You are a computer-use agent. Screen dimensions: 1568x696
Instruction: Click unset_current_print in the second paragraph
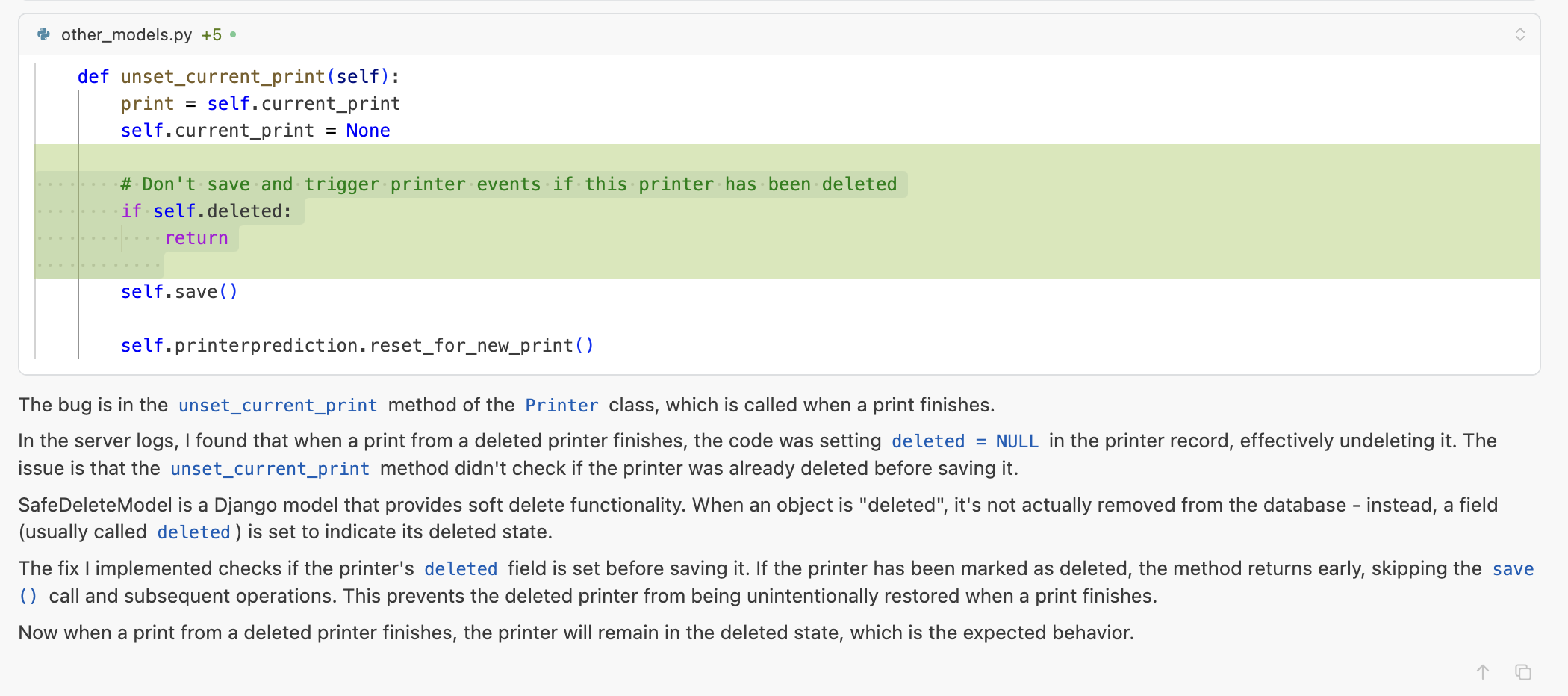[x=270, y=469]
